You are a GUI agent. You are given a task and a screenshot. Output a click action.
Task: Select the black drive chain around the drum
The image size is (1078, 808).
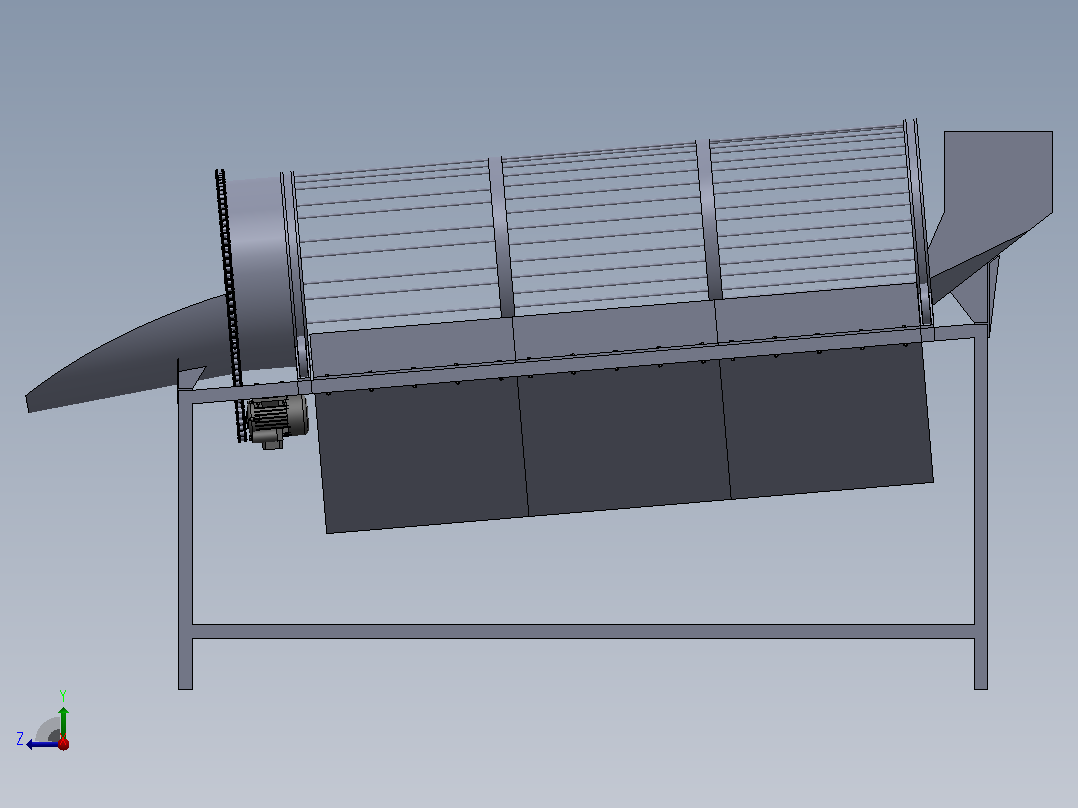point(229,303)
